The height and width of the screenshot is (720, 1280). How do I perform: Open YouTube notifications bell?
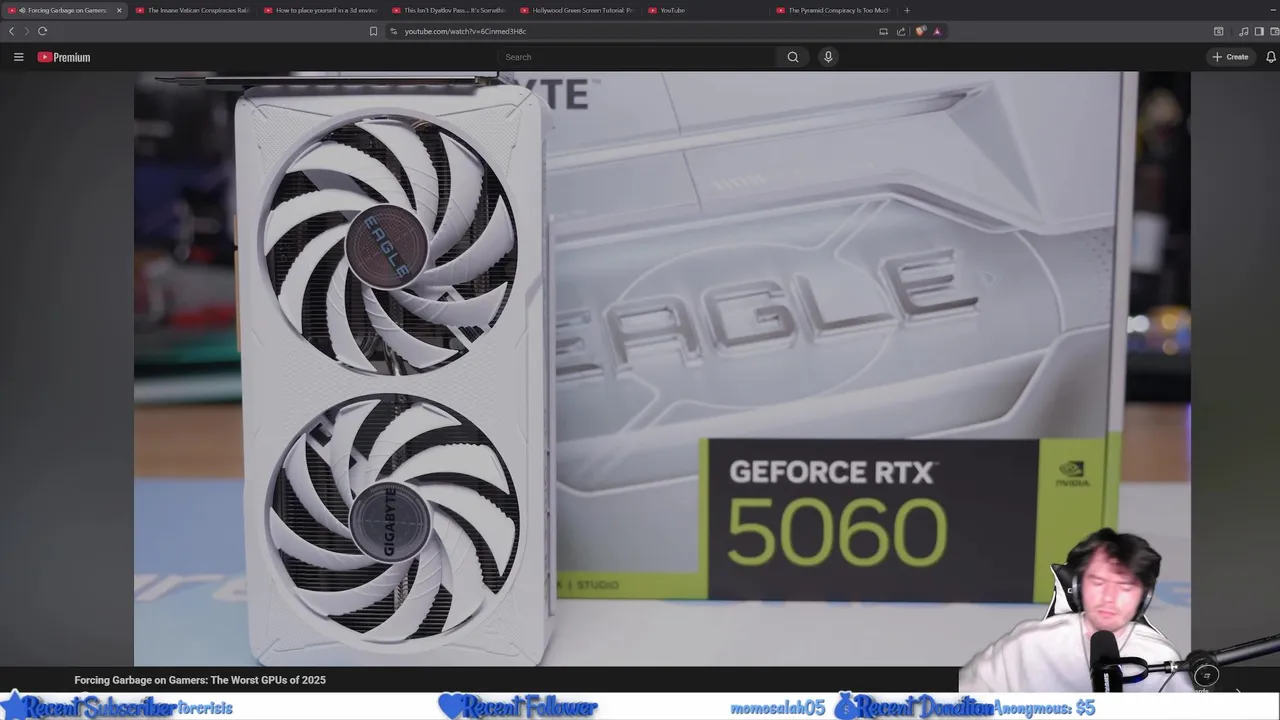point(1272,57)
